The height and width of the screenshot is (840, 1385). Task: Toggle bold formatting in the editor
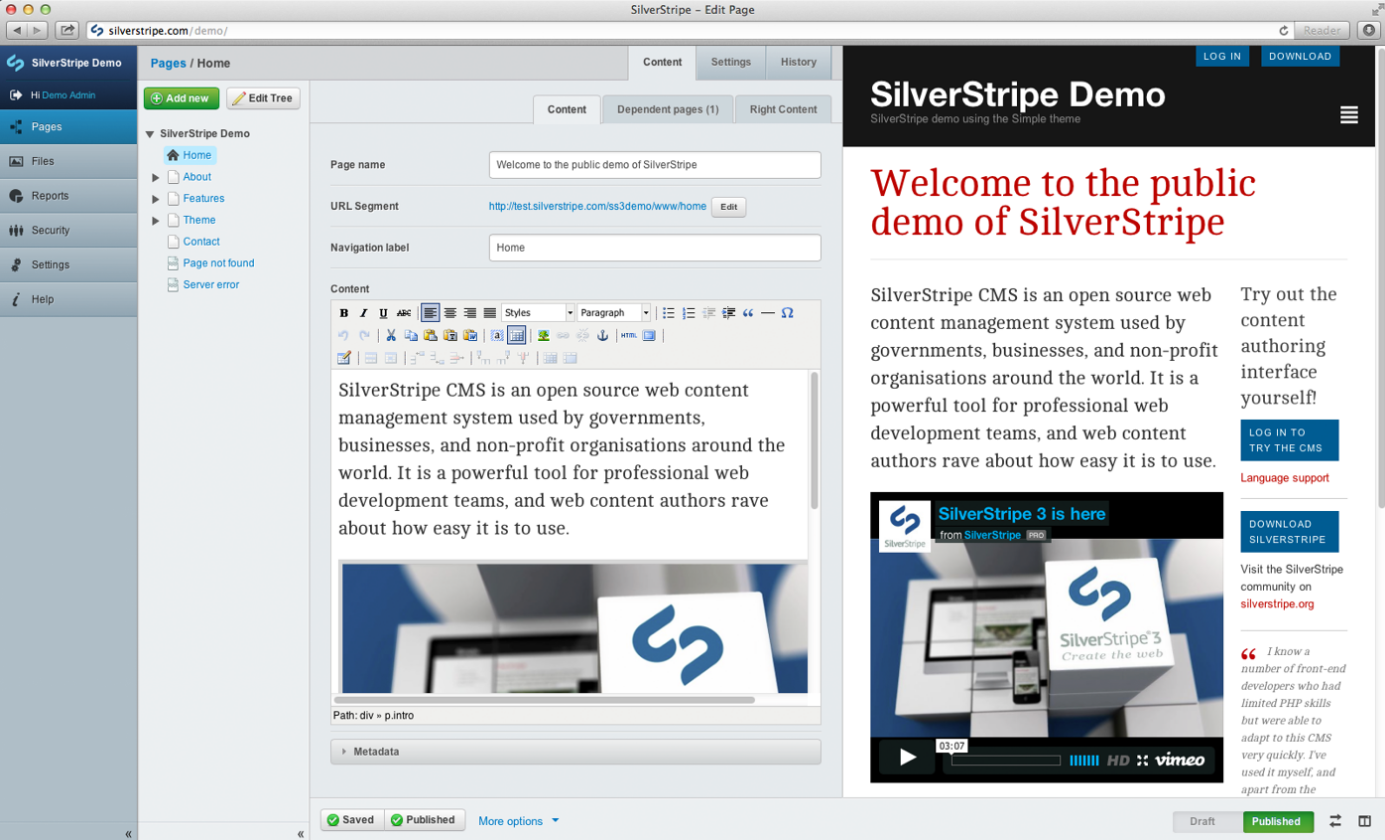pos(344,313)
